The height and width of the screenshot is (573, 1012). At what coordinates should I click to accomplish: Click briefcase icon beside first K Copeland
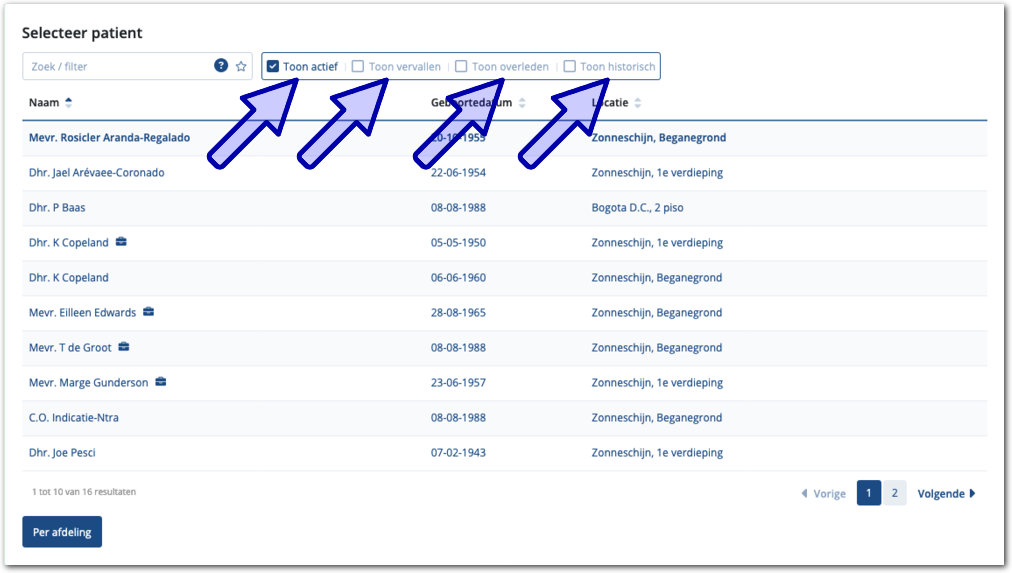click(121, 242)
